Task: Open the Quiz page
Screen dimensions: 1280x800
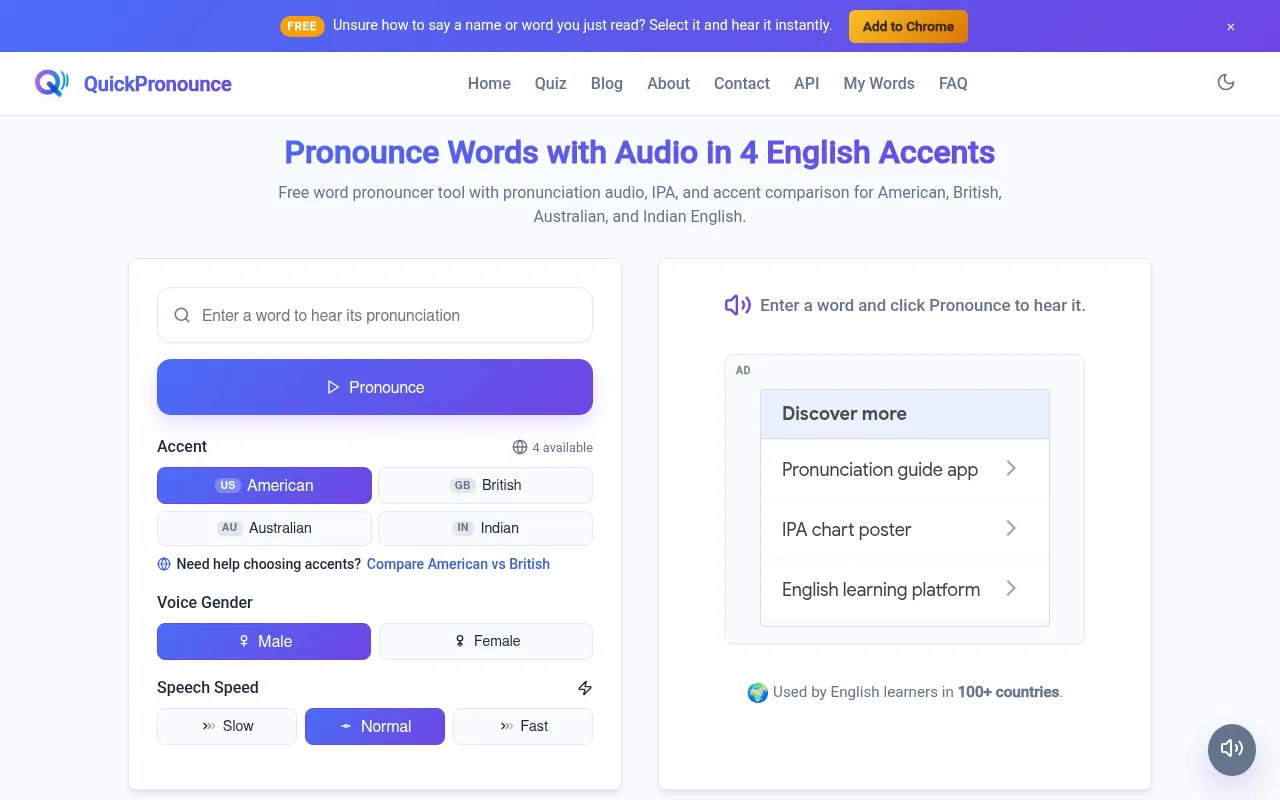Action: pos(551,84)
